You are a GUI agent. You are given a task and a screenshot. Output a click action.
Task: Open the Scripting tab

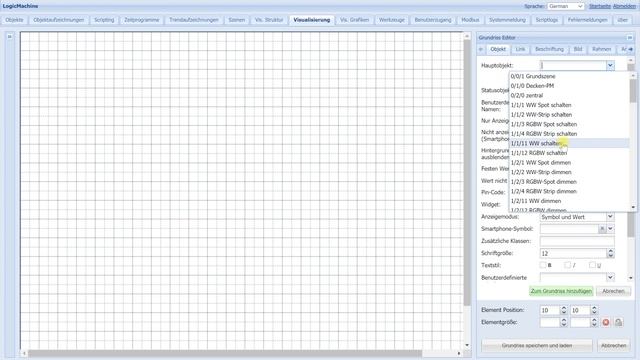tap(104, 20)
